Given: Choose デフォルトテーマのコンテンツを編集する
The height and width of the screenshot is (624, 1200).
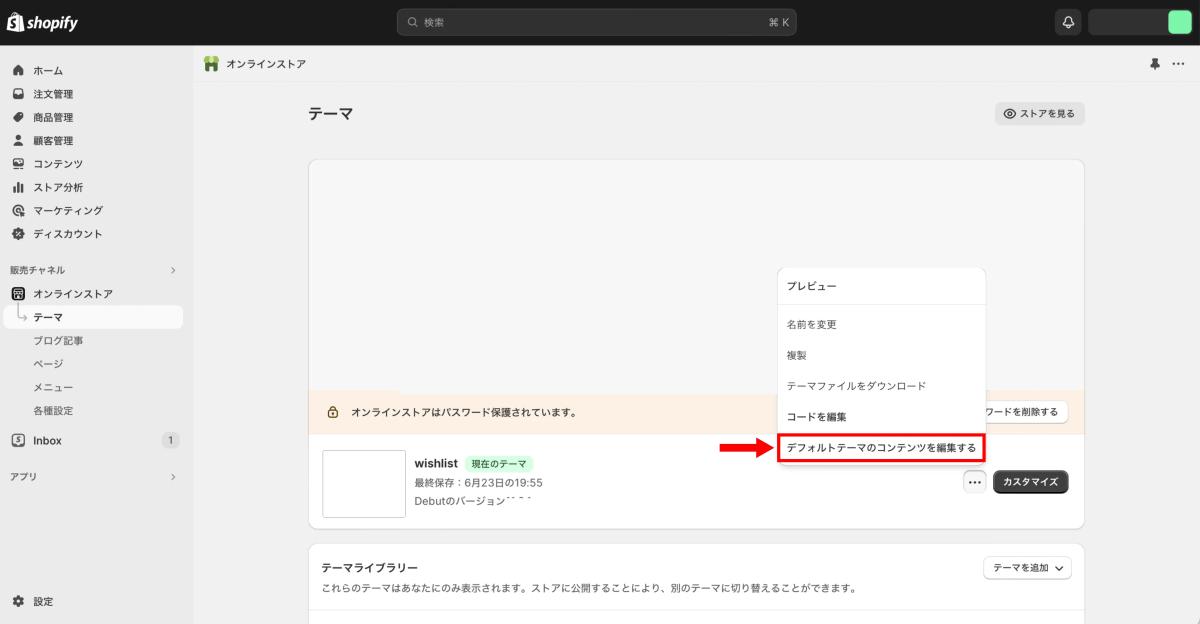Looking at the screenshot, I should (881, 448).
